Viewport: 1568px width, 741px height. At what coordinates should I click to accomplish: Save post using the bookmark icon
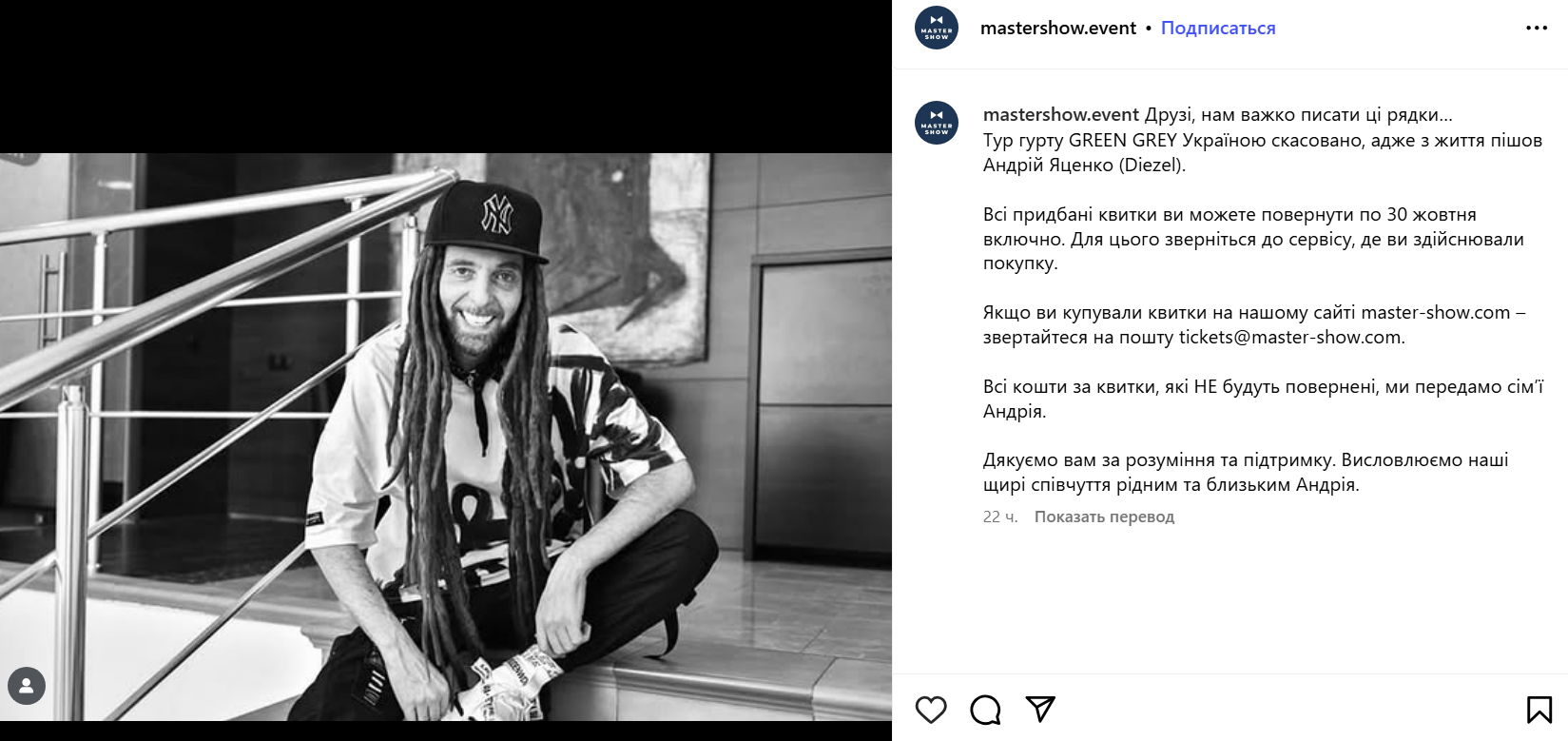click(x=1539, y=710)
